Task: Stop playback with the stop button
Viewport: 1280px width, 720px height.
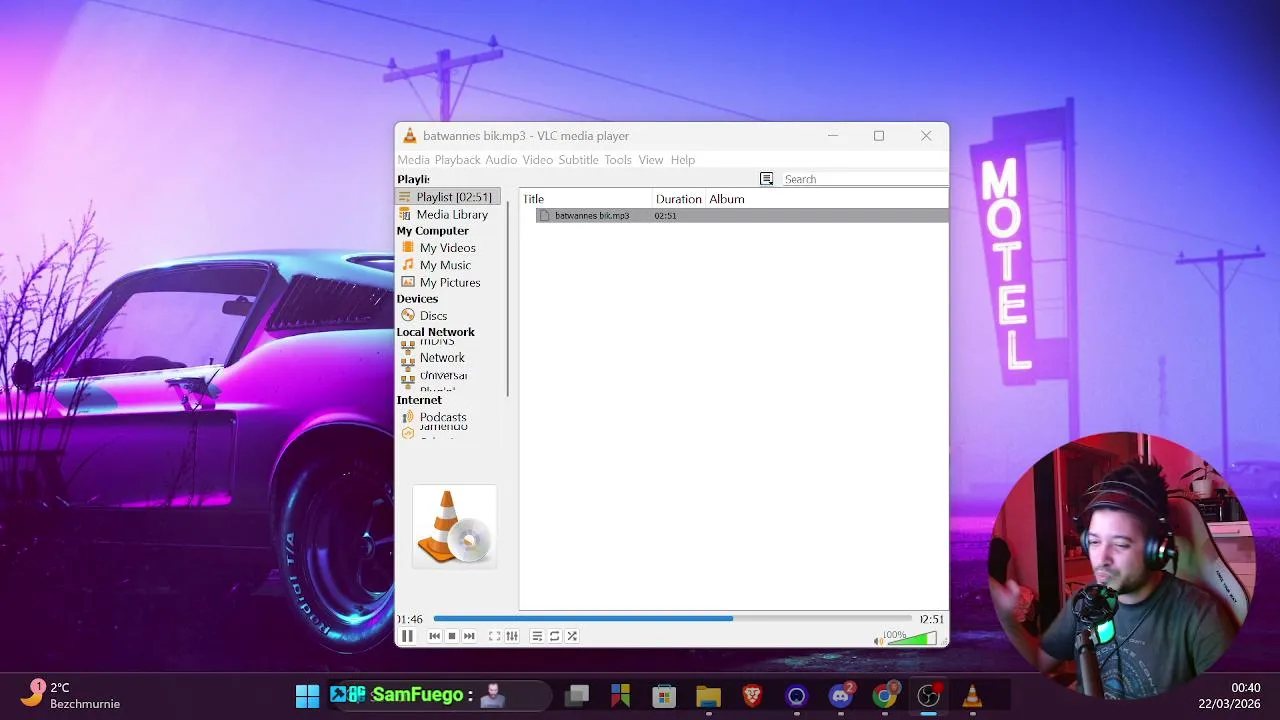Action: pyautogui.click(x=452, y=636)
